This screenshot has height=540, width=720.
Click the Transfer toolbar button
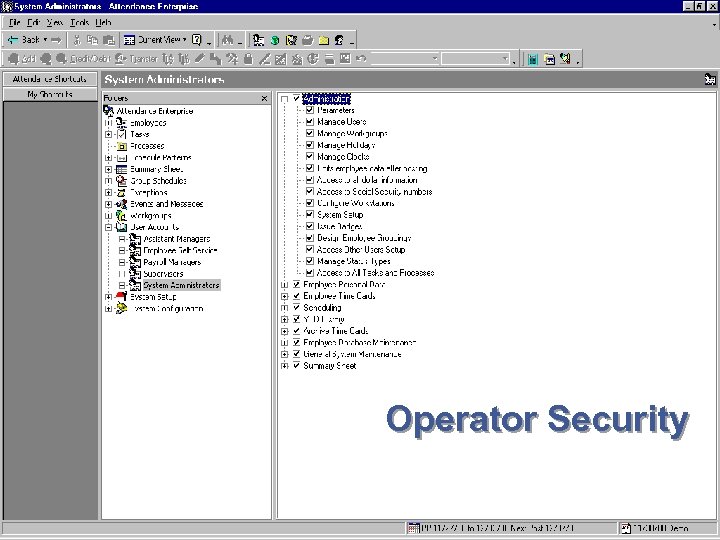tap(137, 59)
